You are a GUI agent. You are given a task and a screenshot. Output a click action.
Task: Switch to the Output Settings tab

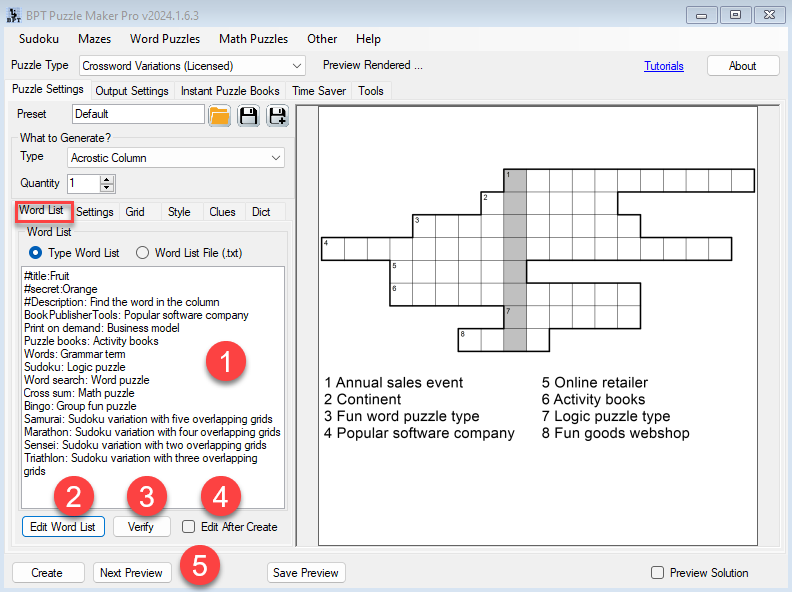[x=132, y=91]
